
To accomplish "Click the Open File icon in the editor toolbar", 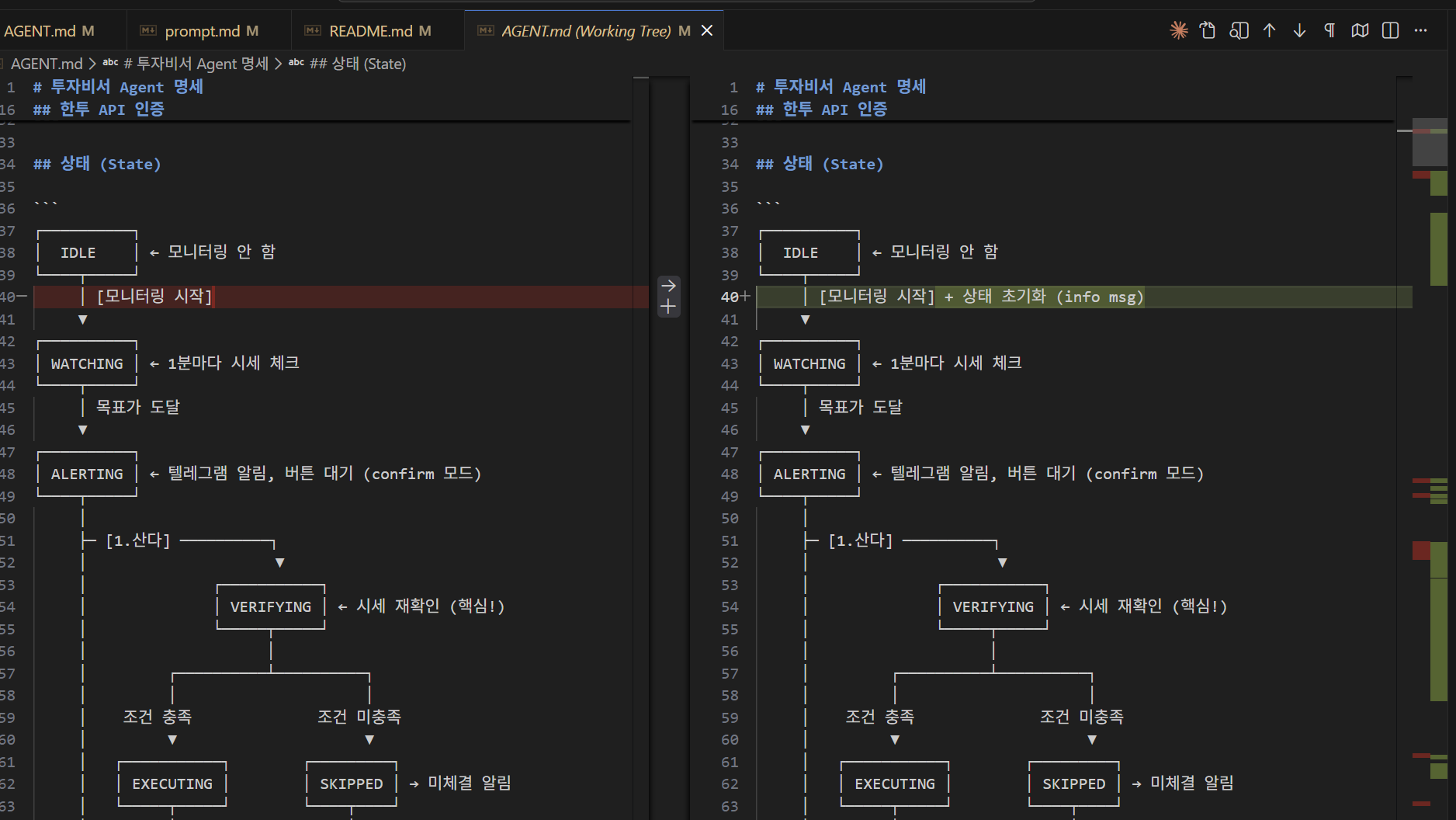I will pos(1208,30).
